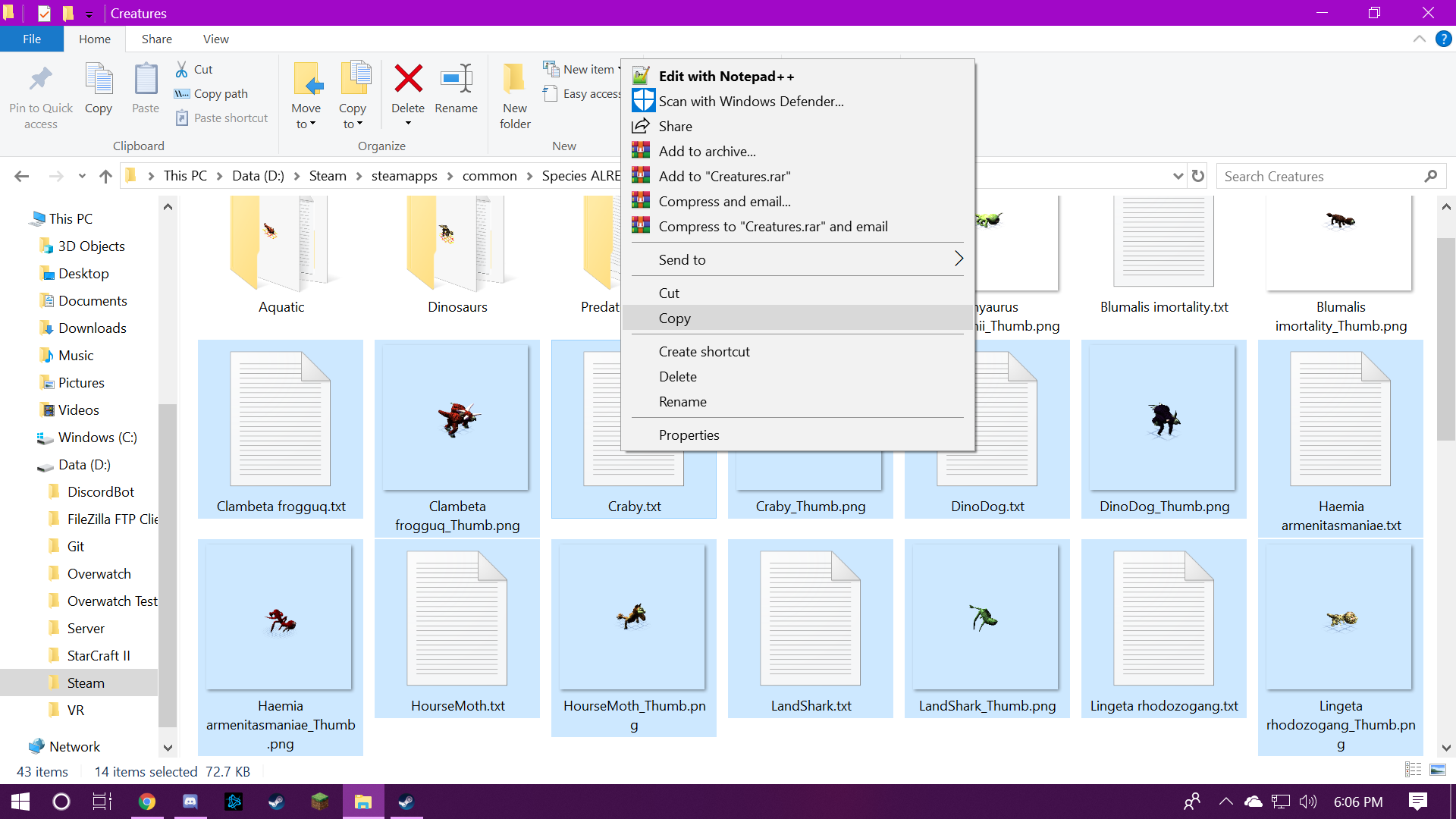The height and width of the screenshot is (819, 1456).
Task: Click Copy path in the Clipboard group
Action: click(x=220, y=94)
